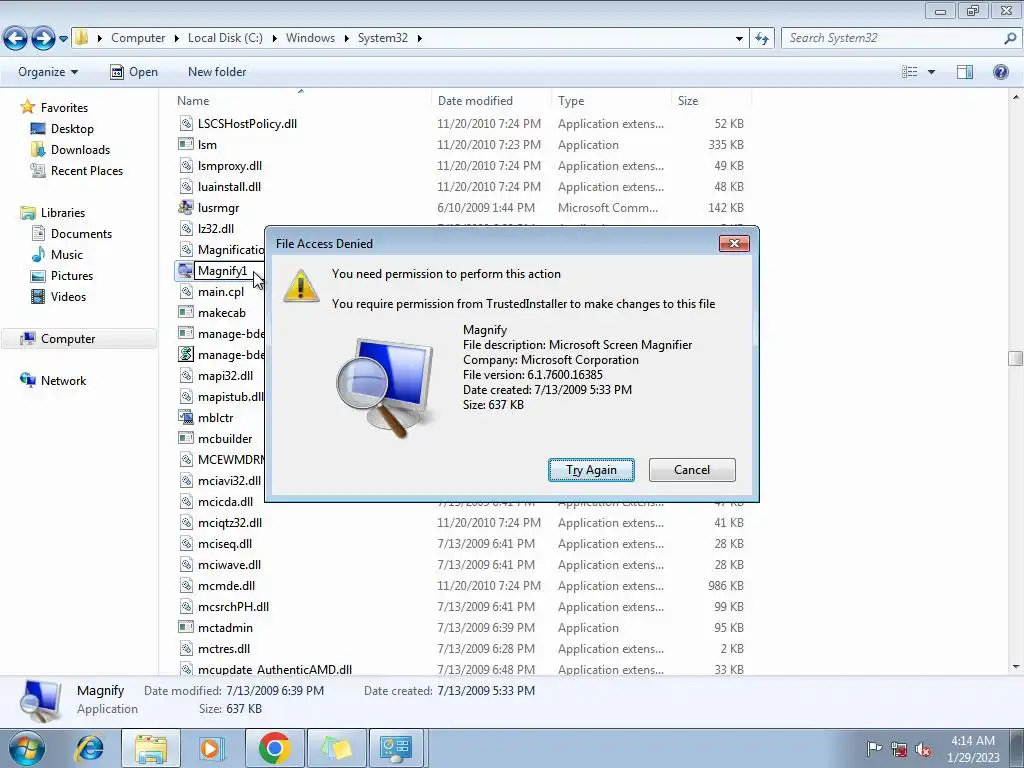
Task: Open Desktop in the navigation pane
Action: [72, 129]
